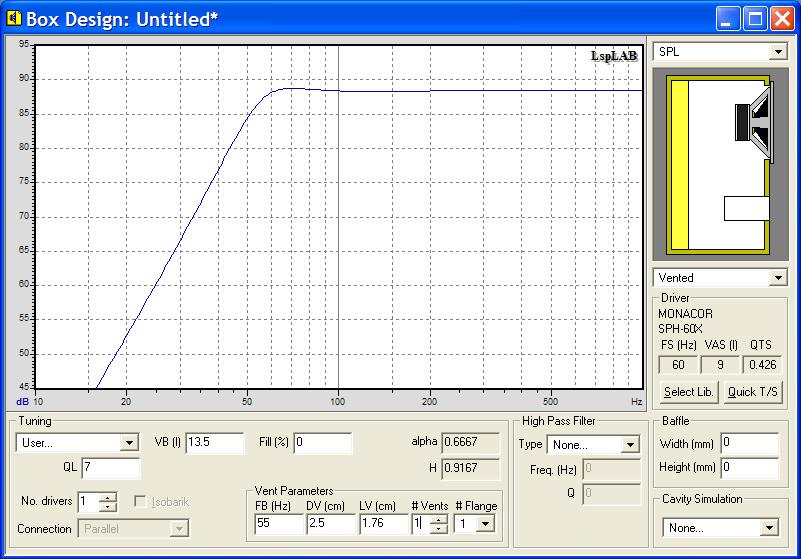
Task: Click the Fill (%) input field
Action: (x=323, y=442)
